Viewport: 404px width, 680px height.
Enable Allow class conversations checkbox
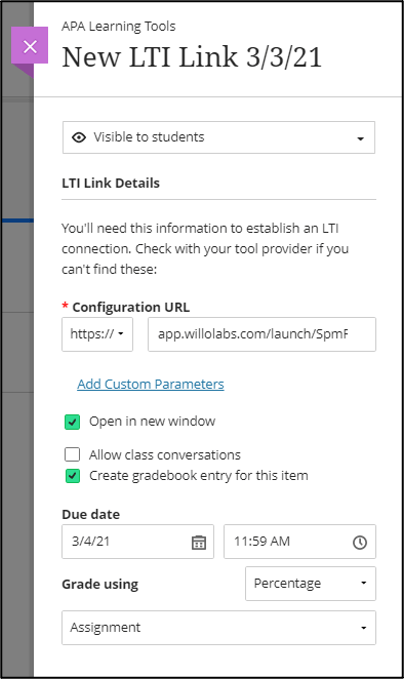72,454
